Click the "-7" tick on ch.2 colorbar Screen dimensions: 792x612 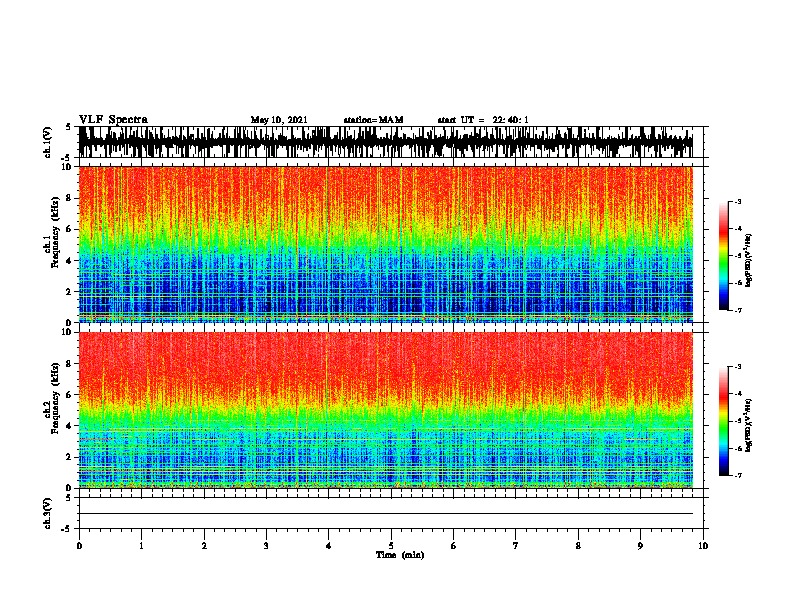click(x=738, y=476)
